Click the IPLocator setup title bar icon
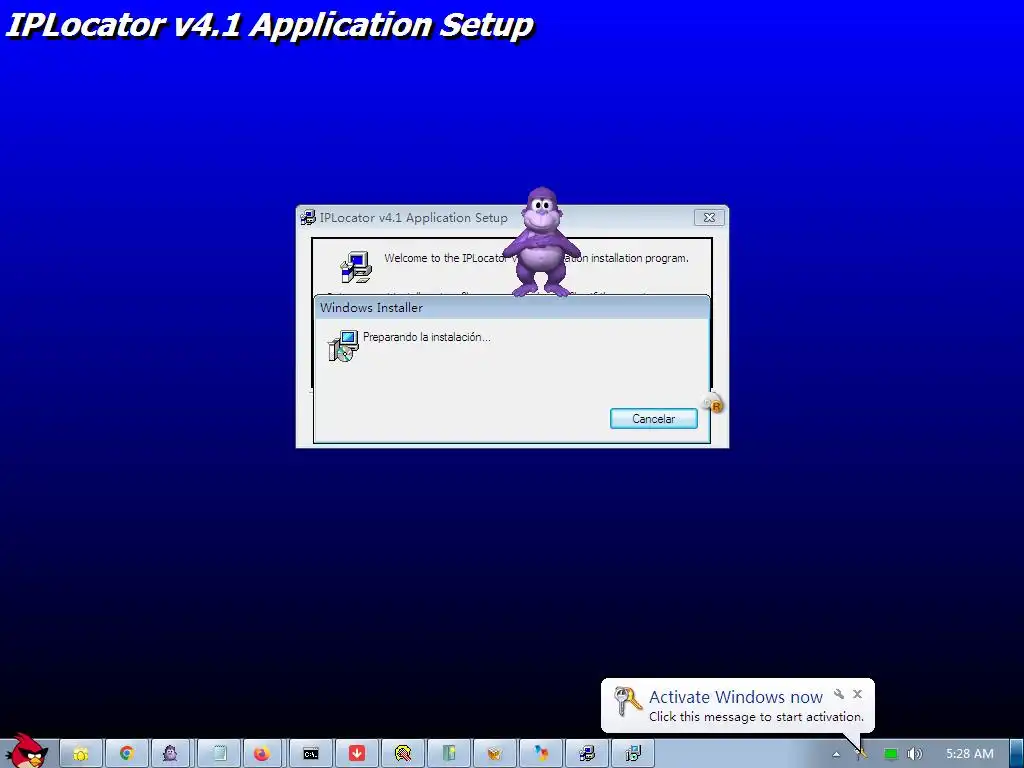Viewport: 1024px width, 768px height. pos(308,217)
